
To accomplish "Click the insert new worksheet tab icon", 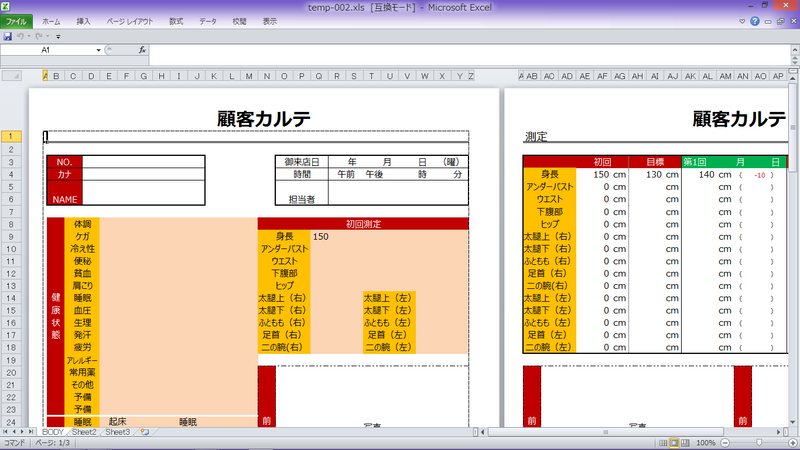I will (146, 432).
